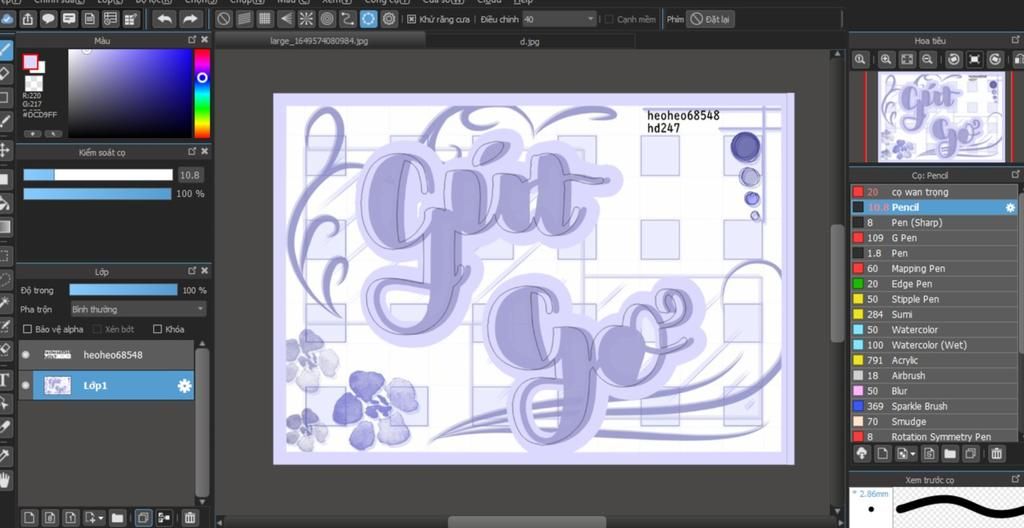This screenshot has width=1024, height=528.
Task: Enable the crisscross grid snap guide
Action: (264, 19)
